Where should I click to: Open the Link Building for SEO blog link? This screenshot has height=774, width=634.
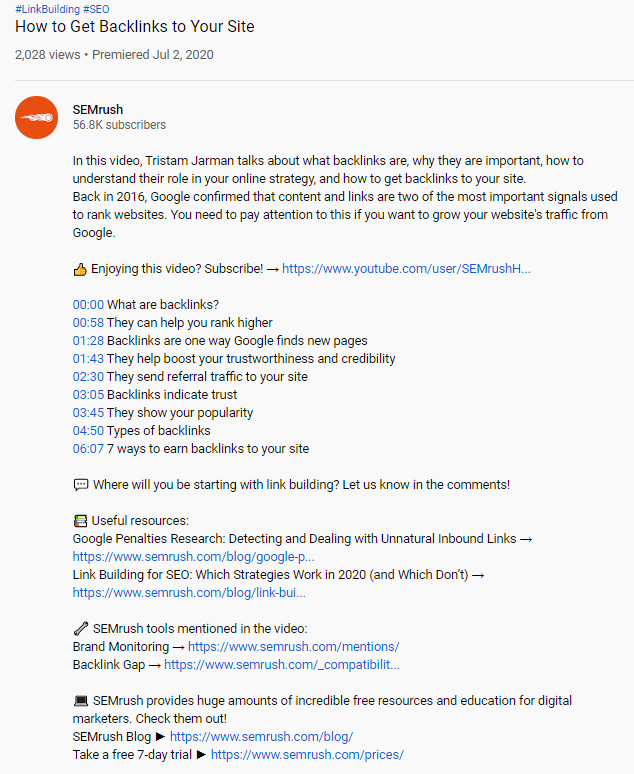pos(189,593)
